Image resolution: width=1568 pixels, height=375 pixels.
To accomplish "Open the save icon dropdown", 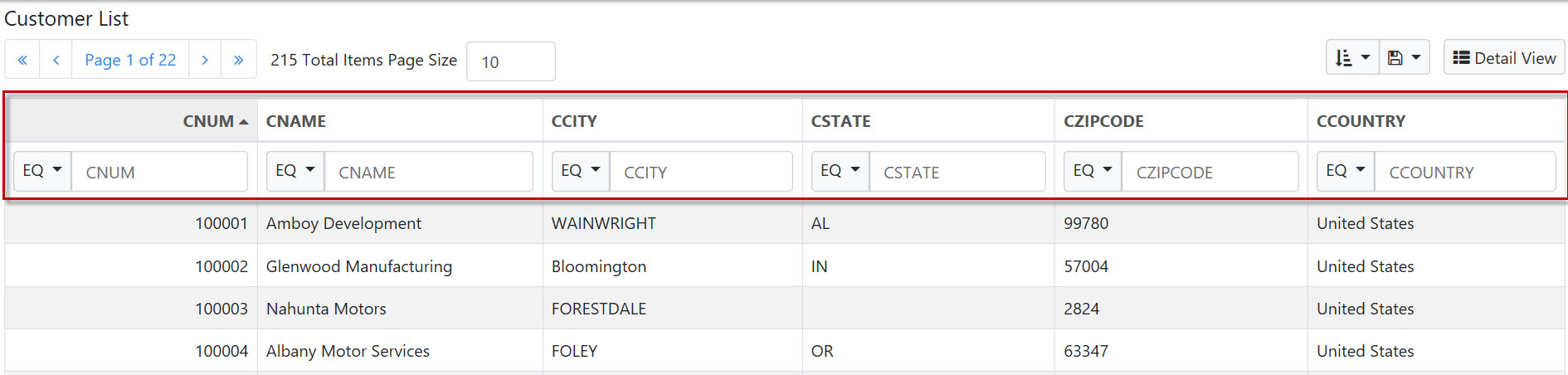I will [x=1404, y=58].
